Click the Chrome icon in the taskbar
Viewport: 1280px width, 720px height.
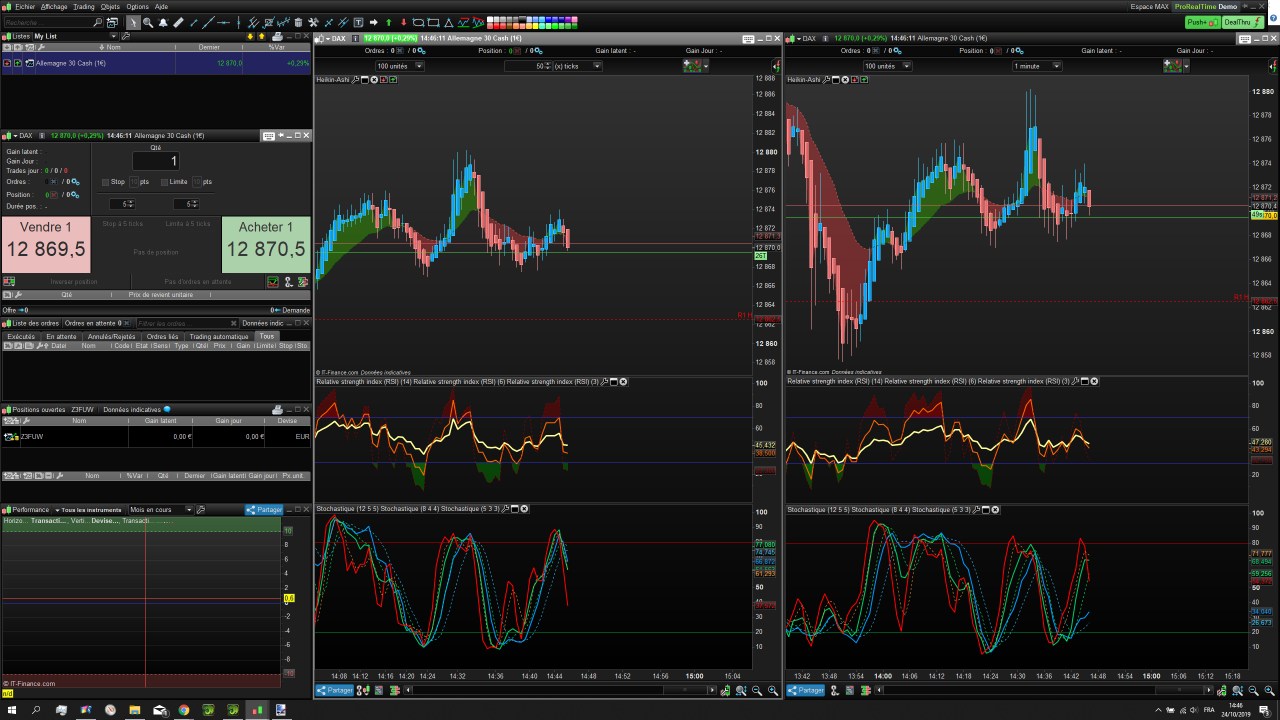point(183,710)
